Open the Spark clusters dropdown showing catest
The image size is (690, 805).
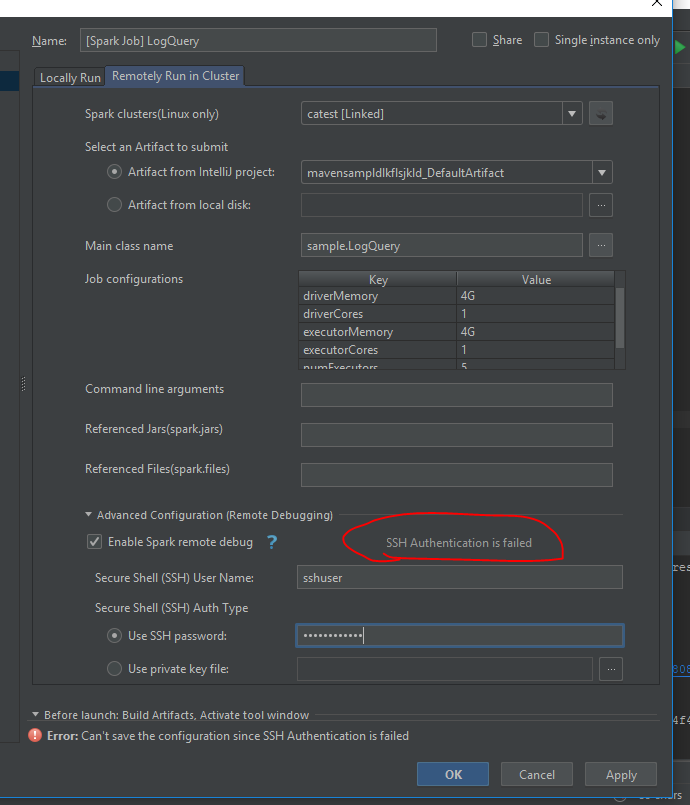coord(571,114)
